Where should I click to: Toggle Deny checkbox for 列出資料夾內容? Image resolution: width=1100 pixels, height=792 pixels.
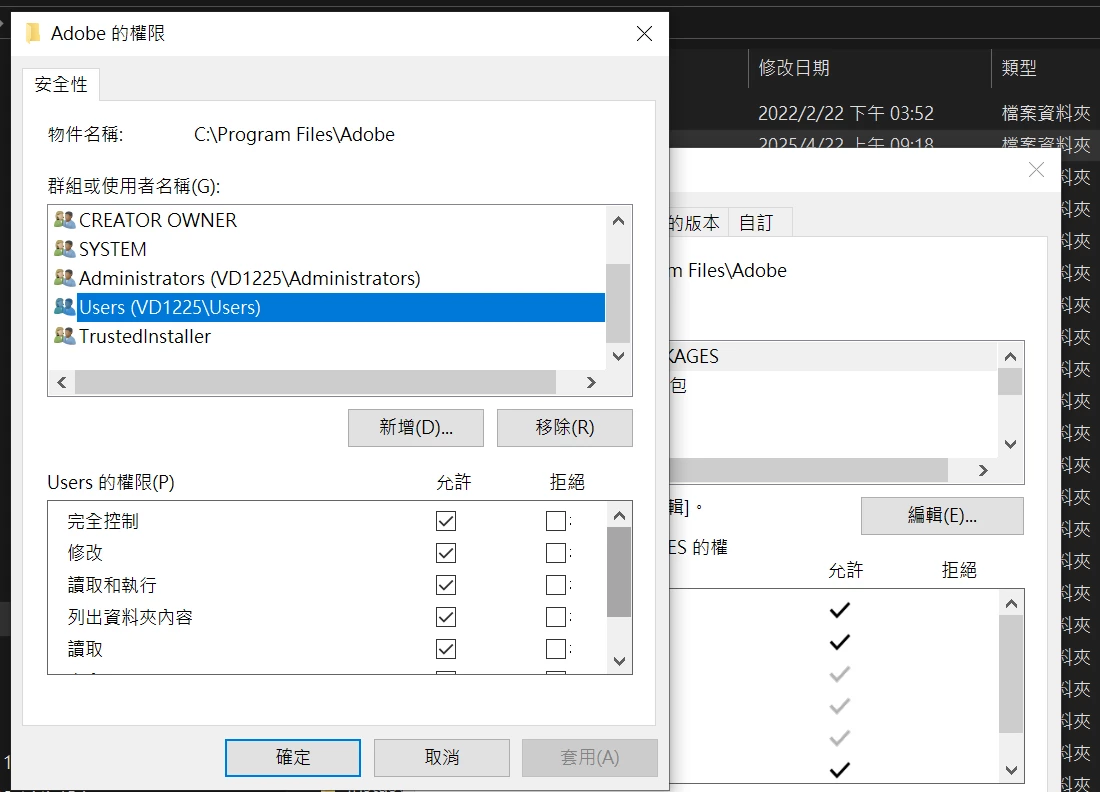pyautogui.click(x=556, y=617)
